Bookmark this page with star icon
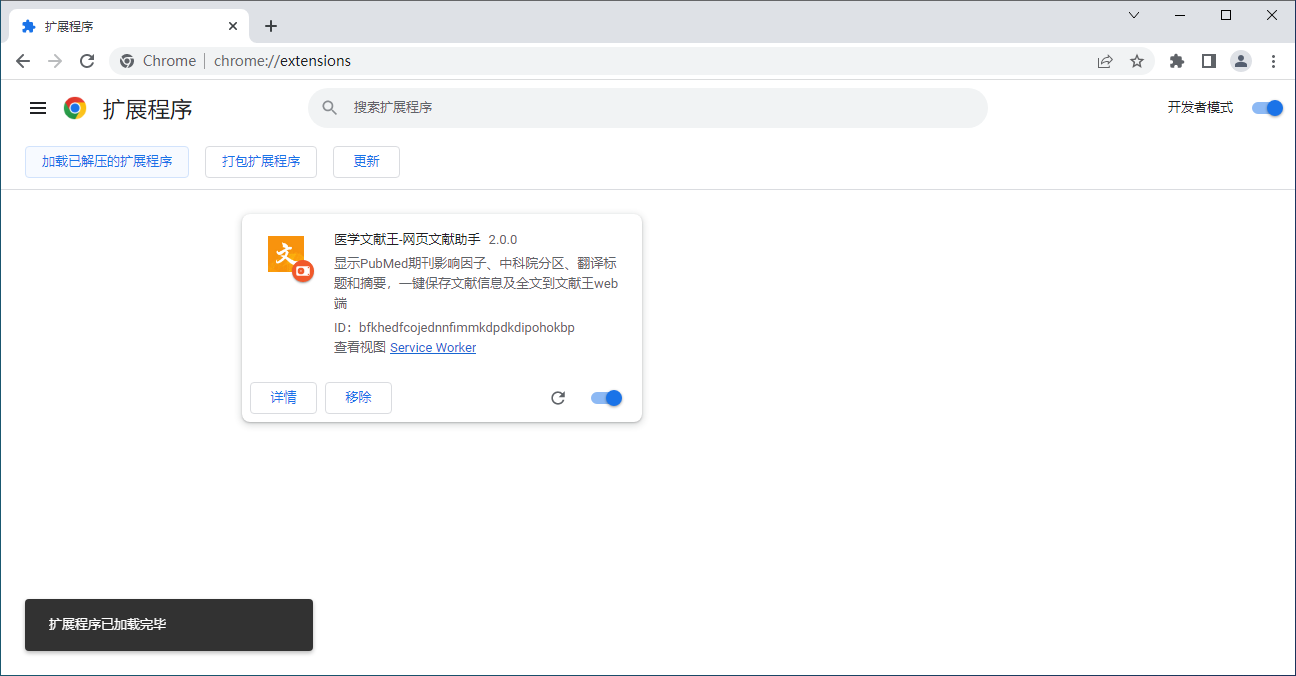Viewport: 1296px width, 676px height. pyautogui.click(x=1137, y=61)
